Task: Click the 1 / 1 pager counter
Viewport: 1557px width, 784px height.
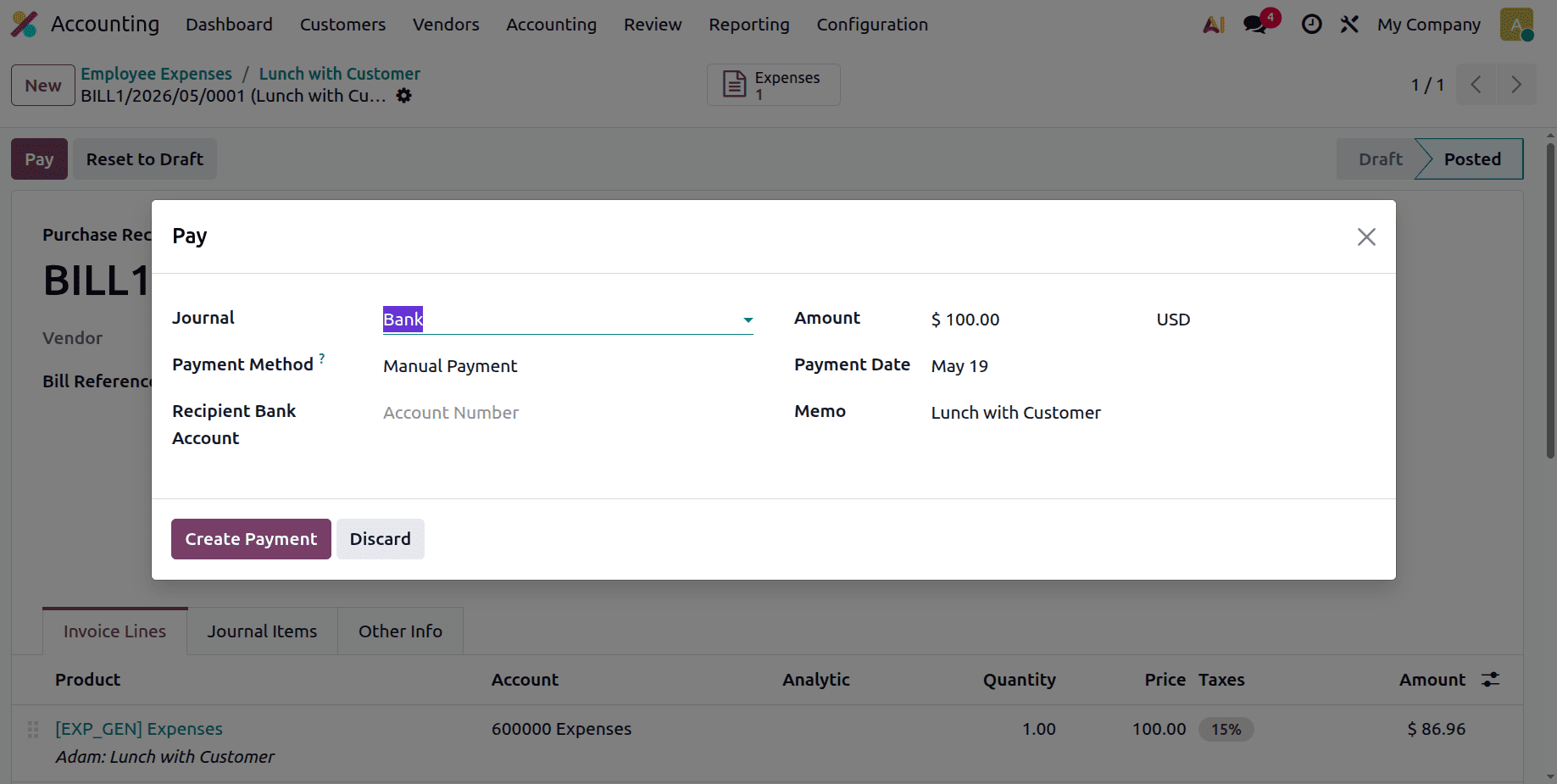Action: coord(1427,86)
